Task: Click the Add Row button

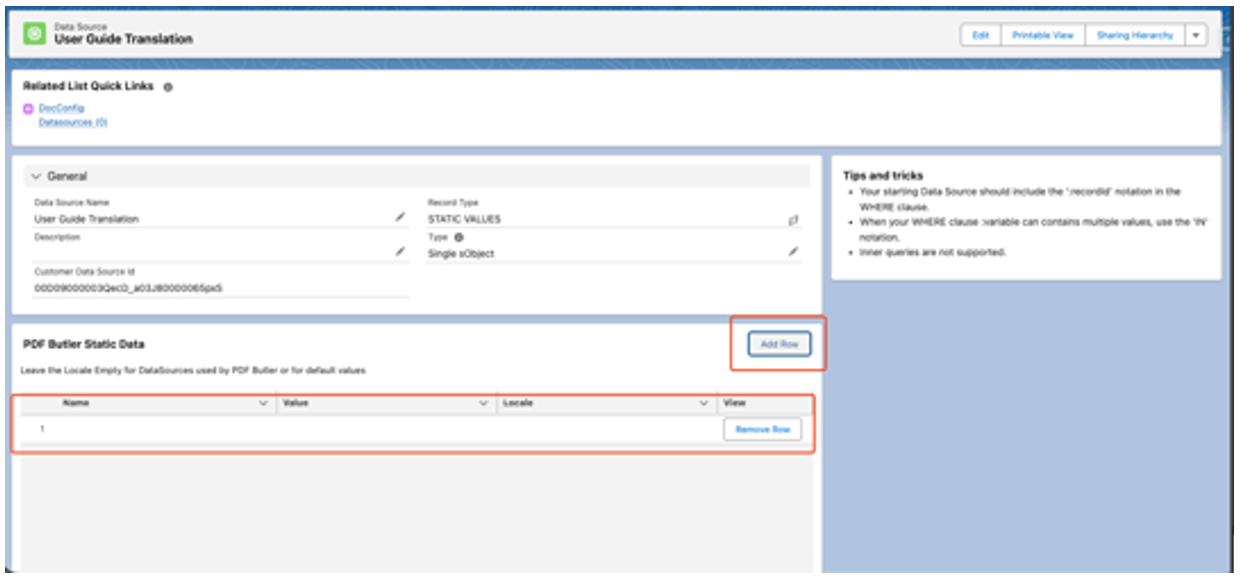Action: tap(779, 344)
